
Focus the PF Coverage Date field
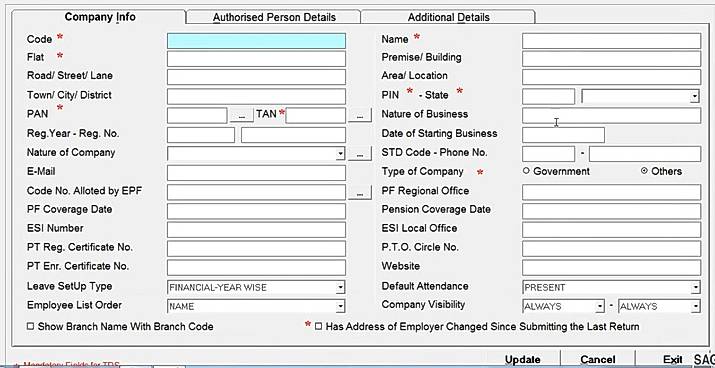256,211
